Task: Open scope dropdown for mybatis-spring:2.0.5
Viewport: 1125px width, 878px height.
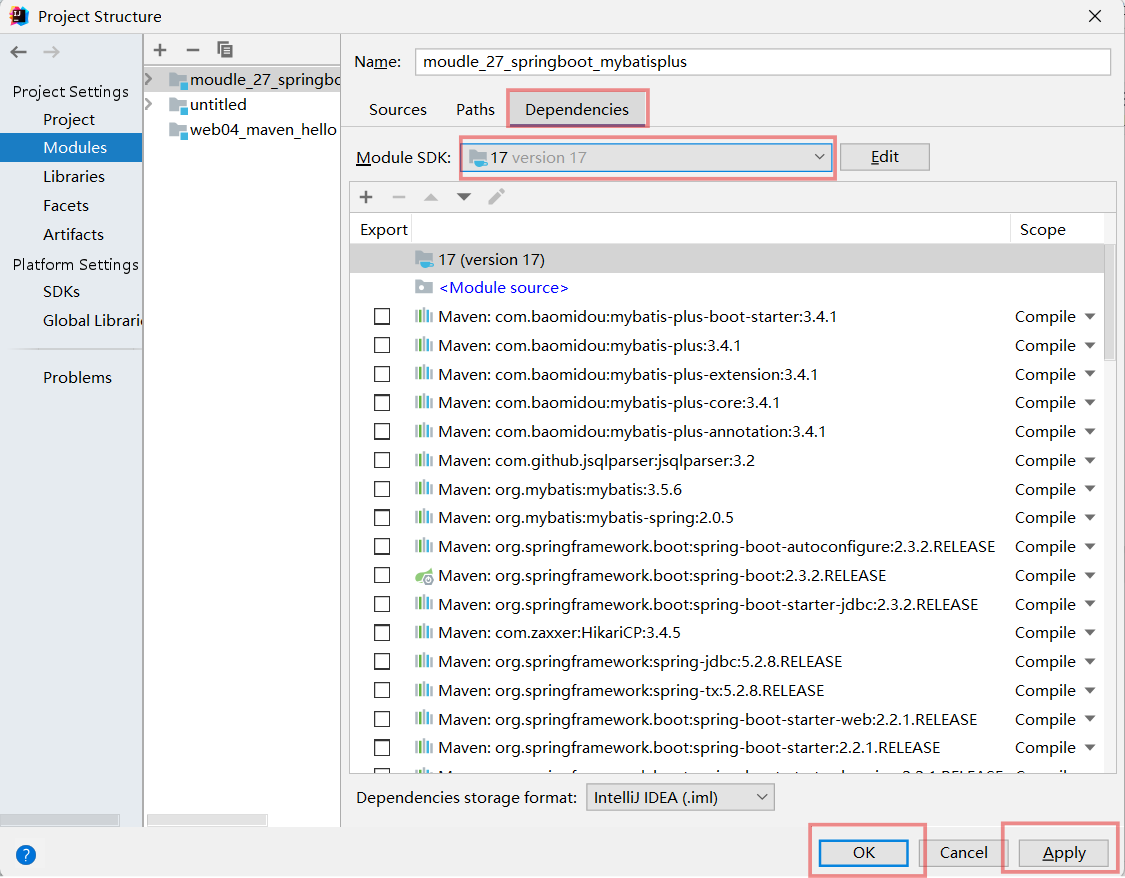Action: coord(1090,517)
